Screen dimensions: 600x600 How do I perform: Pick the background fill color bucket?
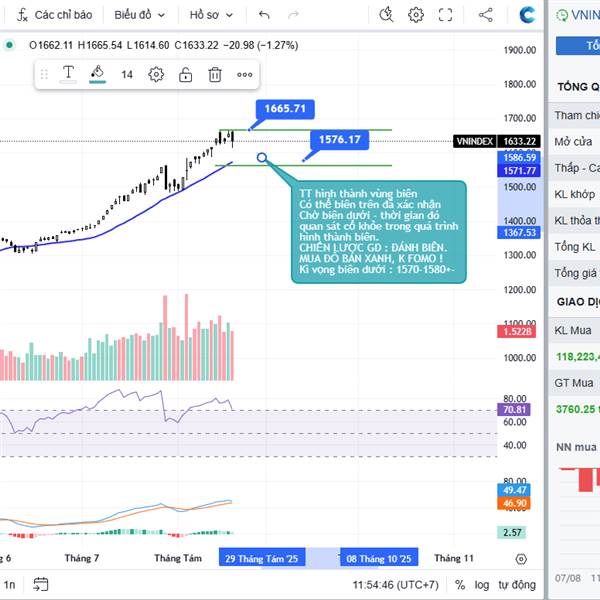97,73
